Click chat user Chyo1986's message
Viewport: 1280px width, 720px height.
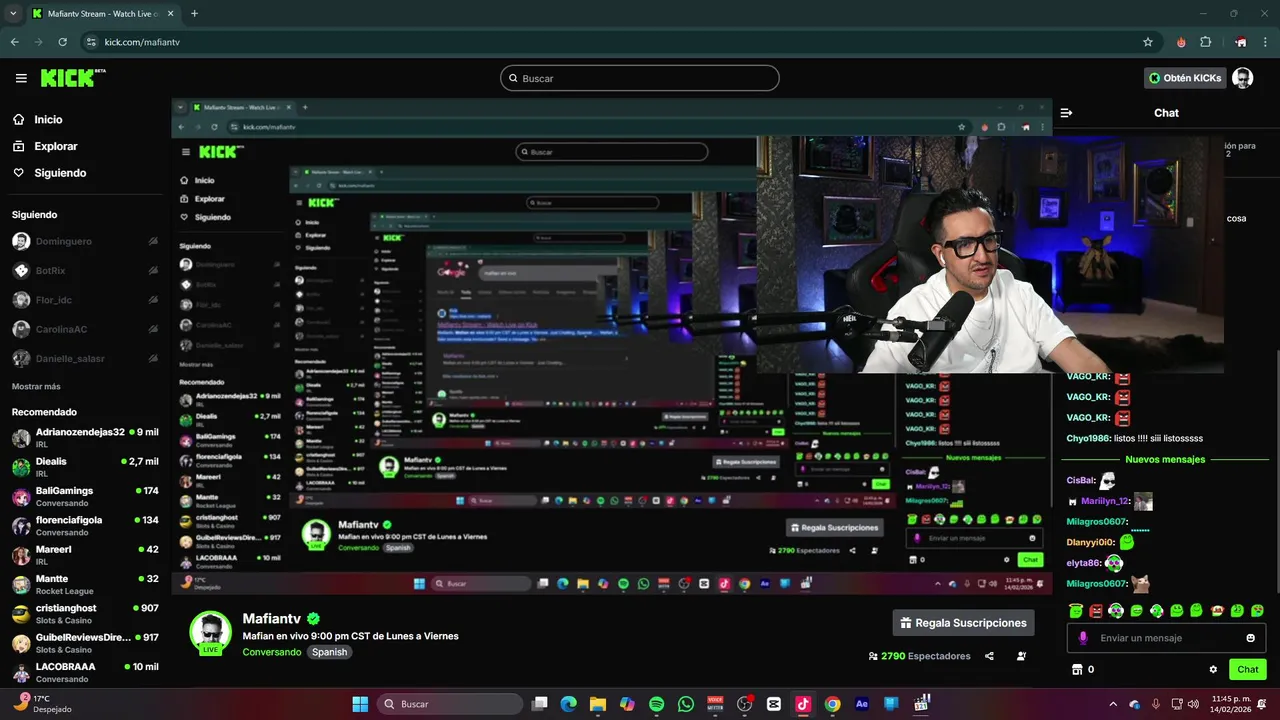(1135, 438)
